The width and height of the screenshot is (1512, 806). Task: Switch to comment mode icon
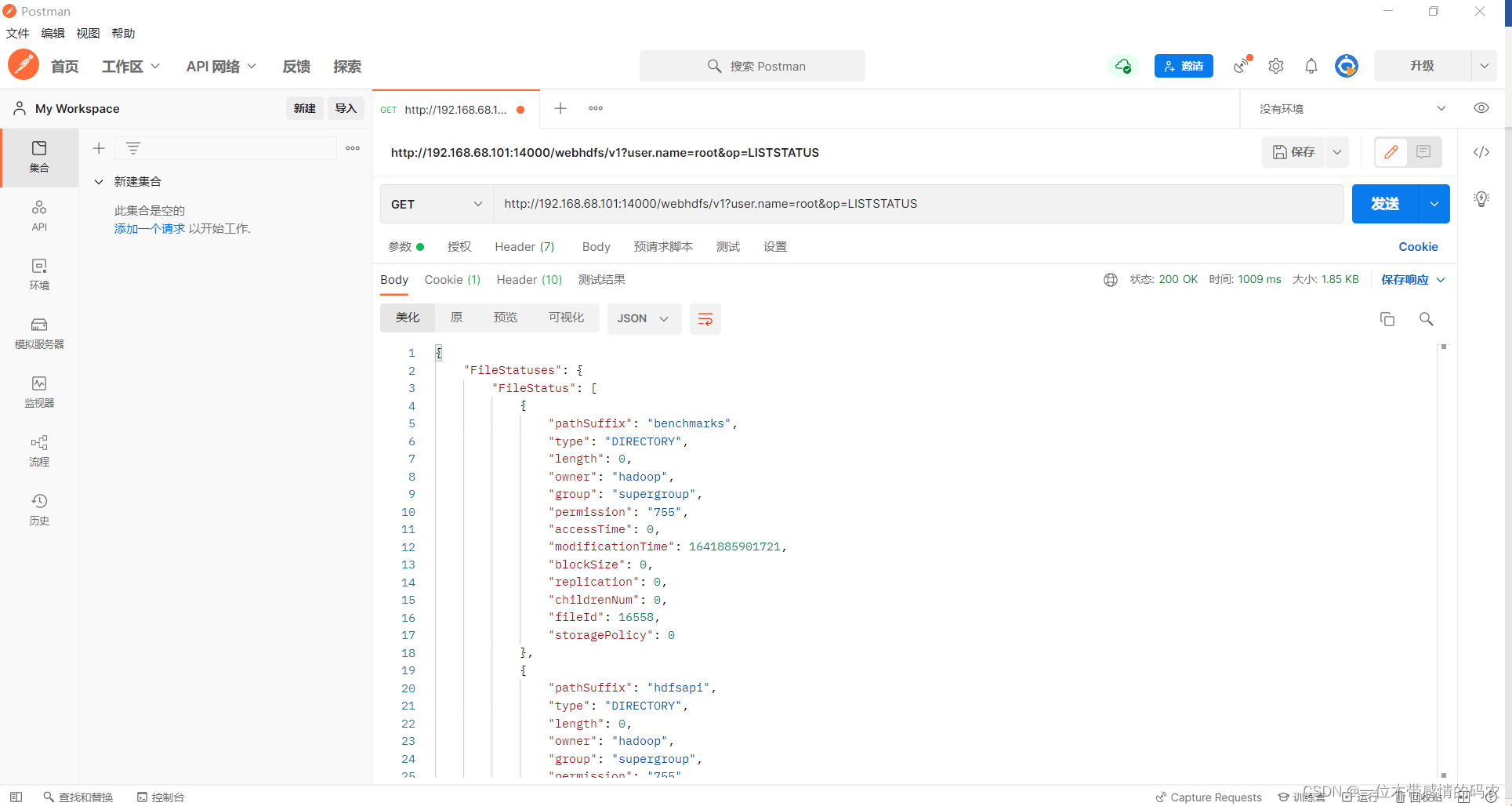(x=1423, y=152)
